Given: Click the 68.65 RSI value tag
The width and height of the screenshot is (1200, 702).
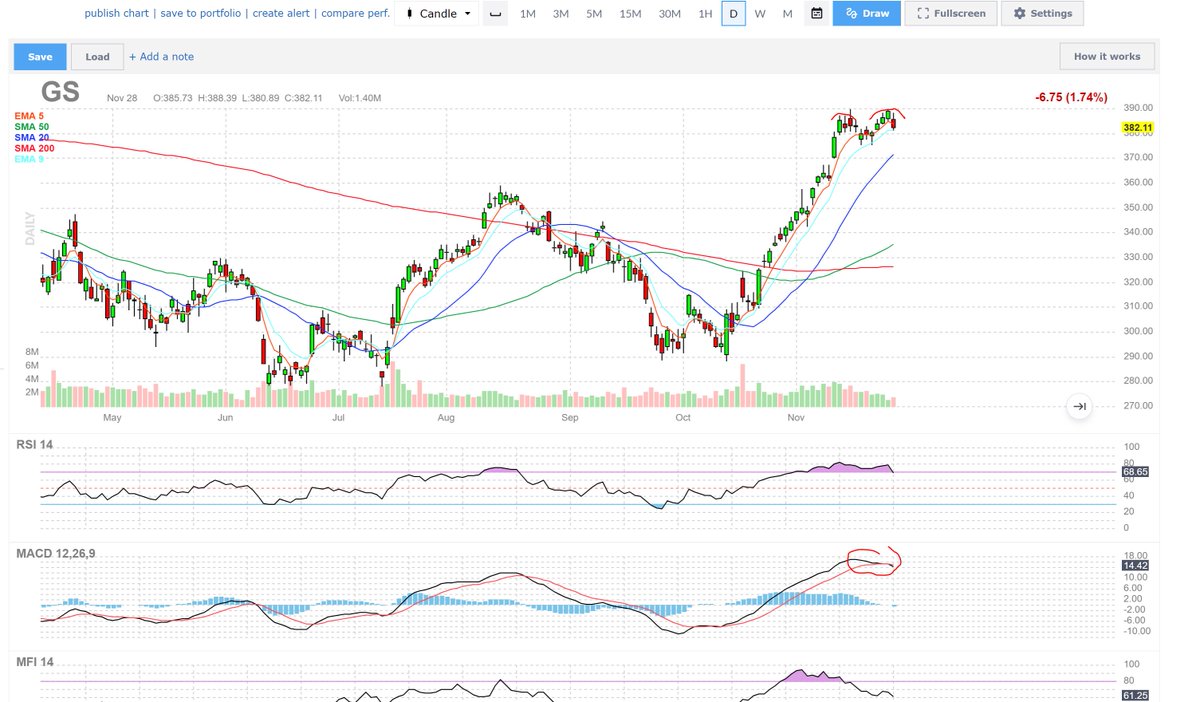Looking at the screenshot, I should [x=1137, y=470].
